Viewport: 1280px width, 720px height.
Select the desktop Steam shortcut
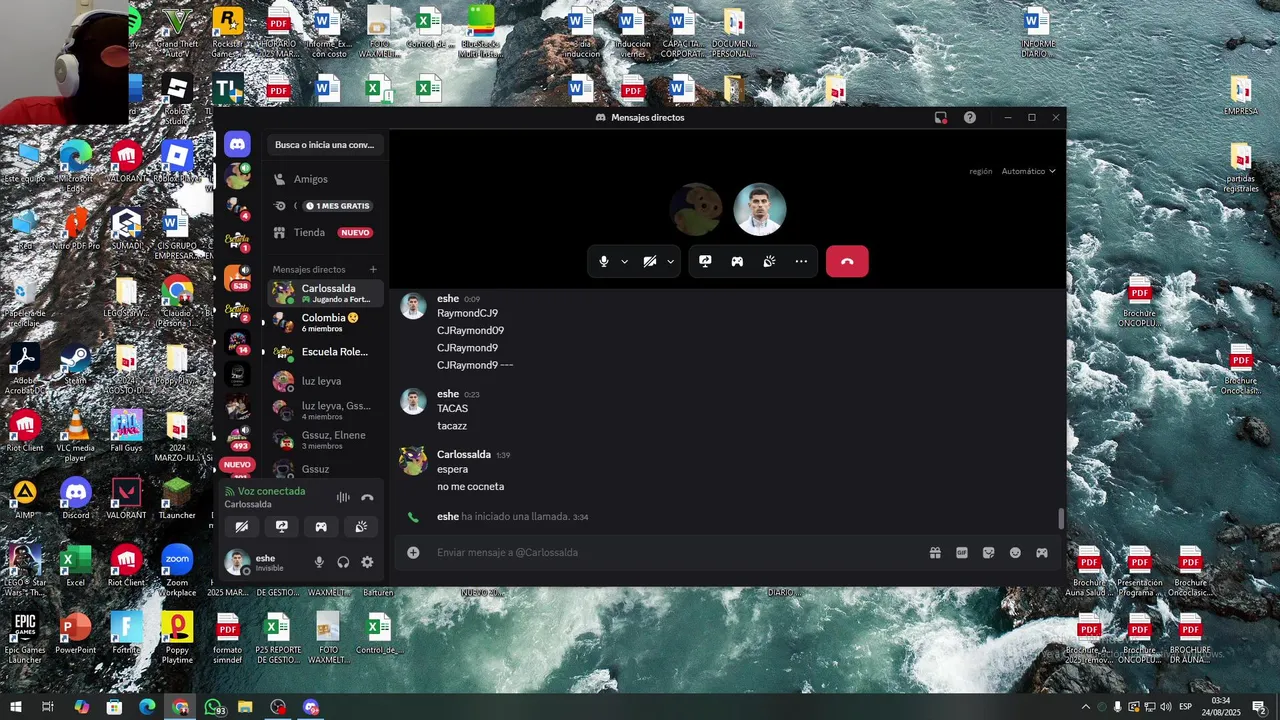(x=75, y=364)
